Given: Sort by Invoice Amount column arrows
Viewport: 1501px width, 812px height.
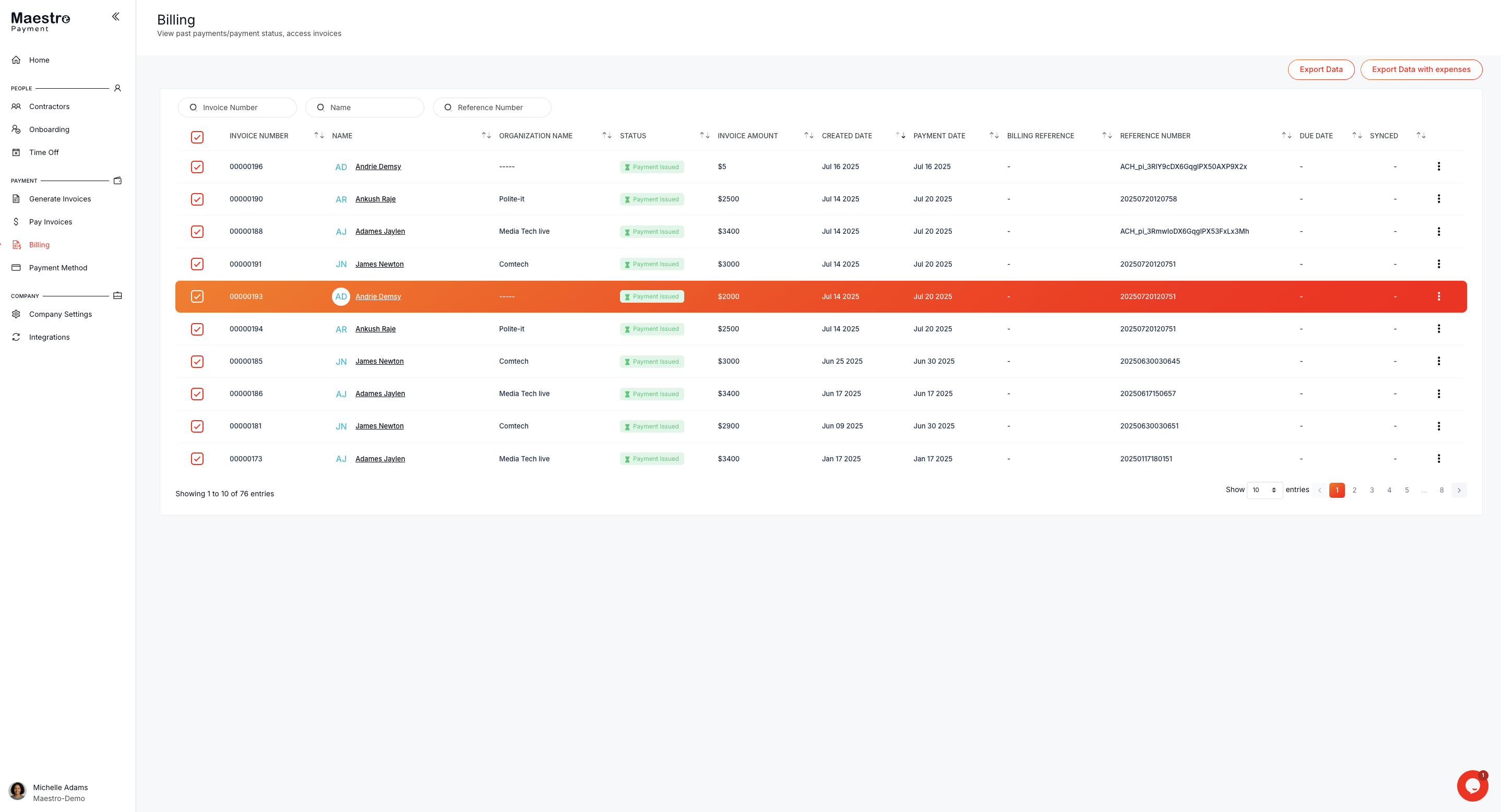Looking at the screenshot, I should point(808,136).
